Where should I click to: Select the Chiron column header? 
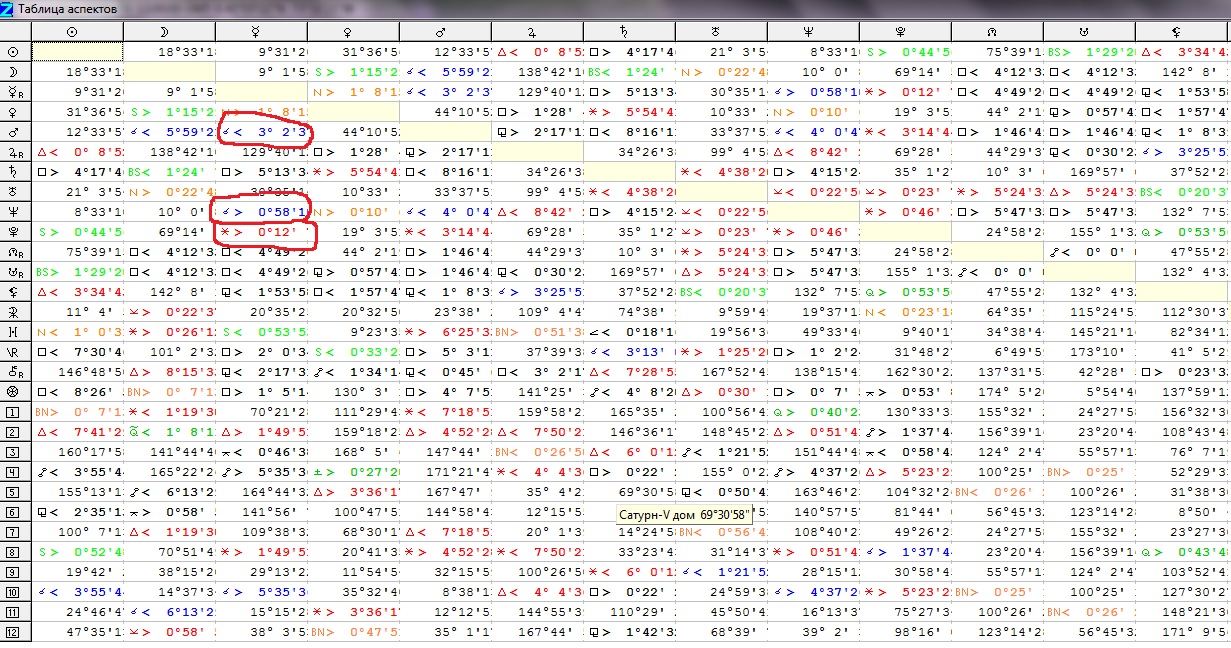(1181, 32)
